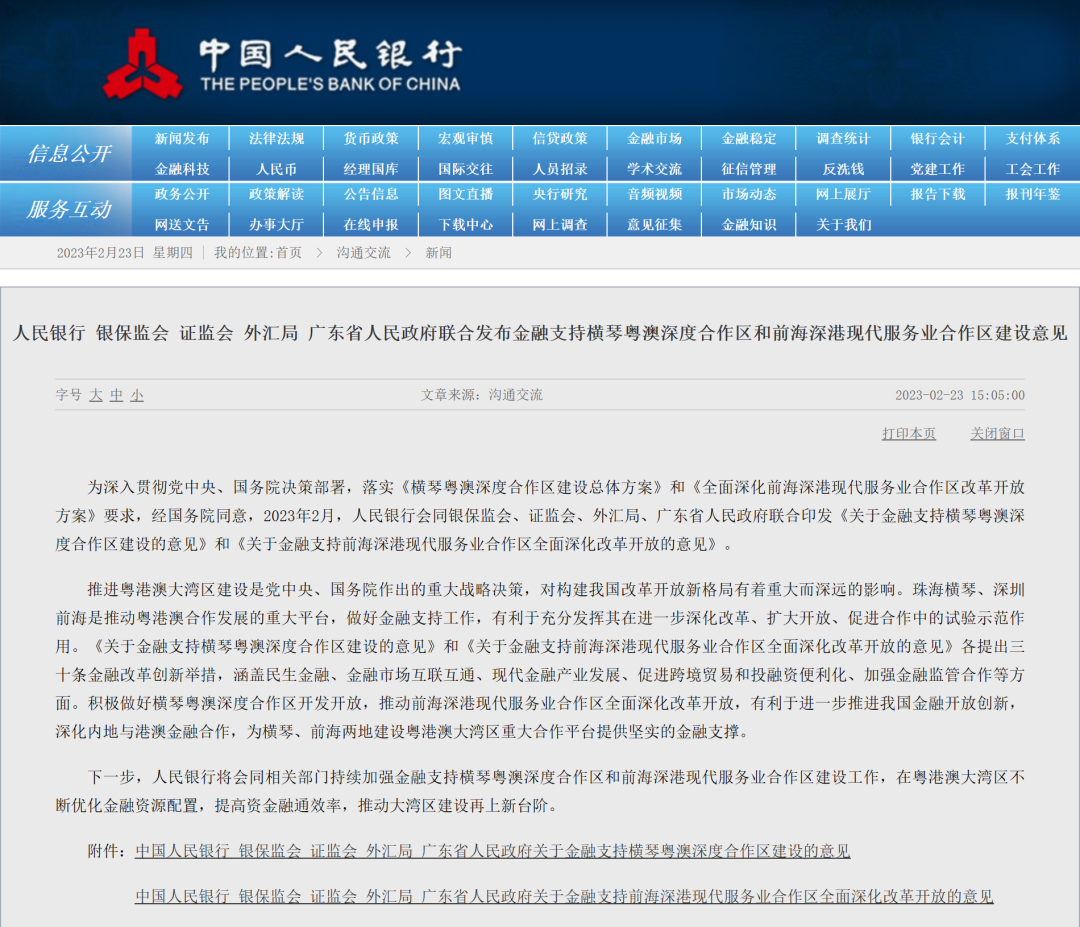The image size is (1080, 927).
Task: Open 国际交往 navigation item
Action: coord(466,169)
